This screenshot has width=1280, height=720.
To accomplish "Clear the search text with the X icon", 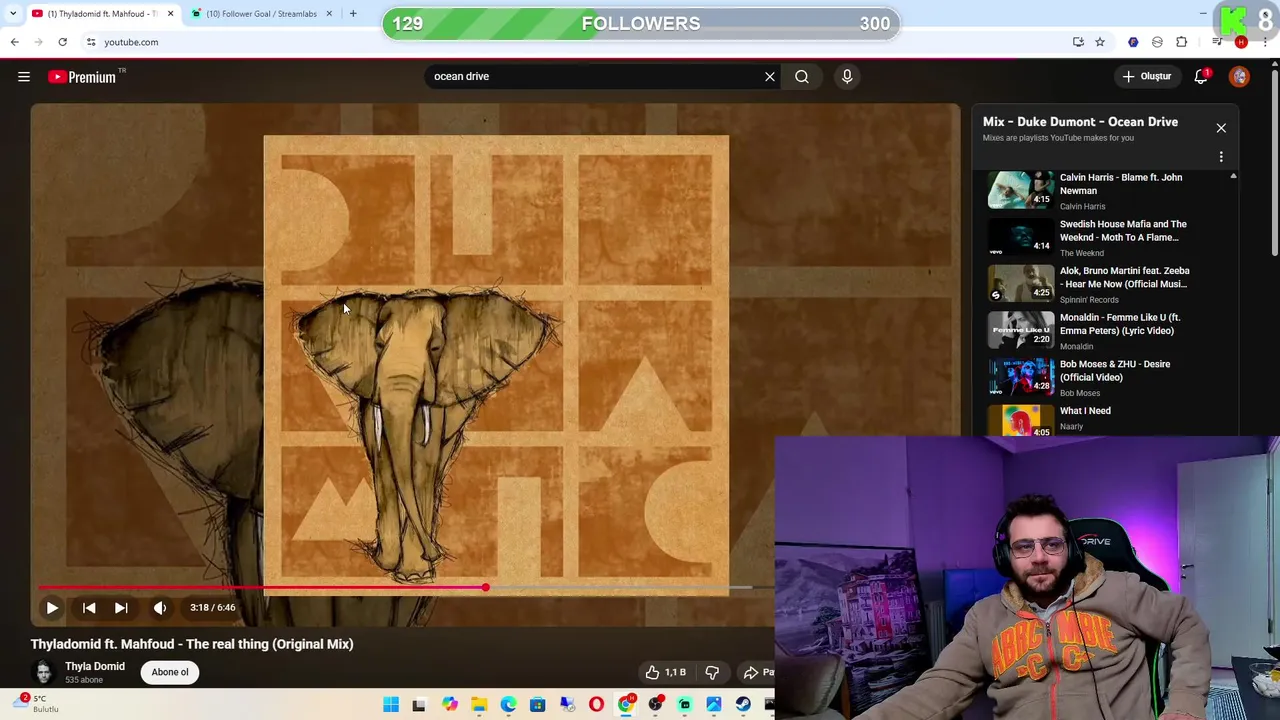I will pyautogui.click(x=770, y=77).
